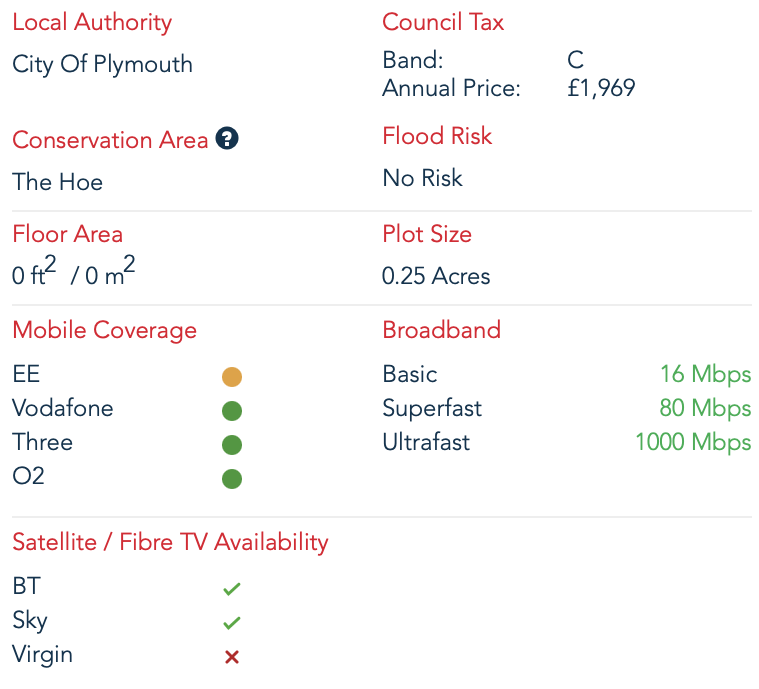Click the Superfast 80 Mbps speed value

(x=705, y=408)
